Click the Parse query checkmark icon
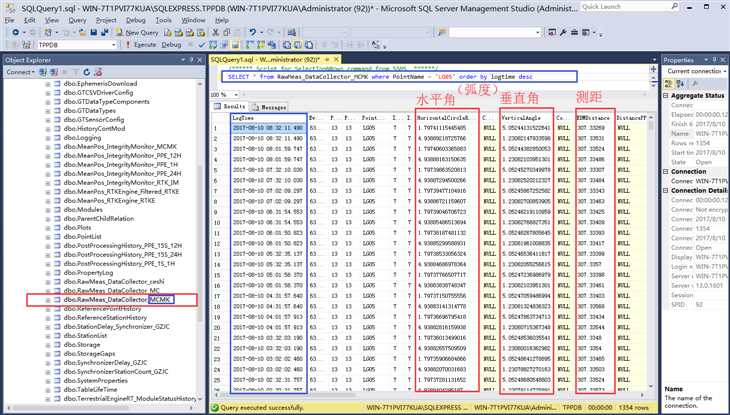730x415 pixels. point(202,45)
